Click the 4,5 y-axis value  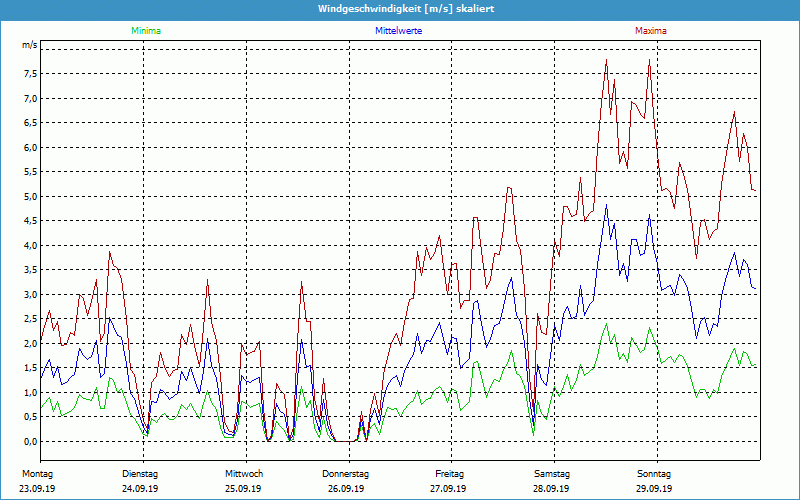pyautogui.click(x=31, y=221)
